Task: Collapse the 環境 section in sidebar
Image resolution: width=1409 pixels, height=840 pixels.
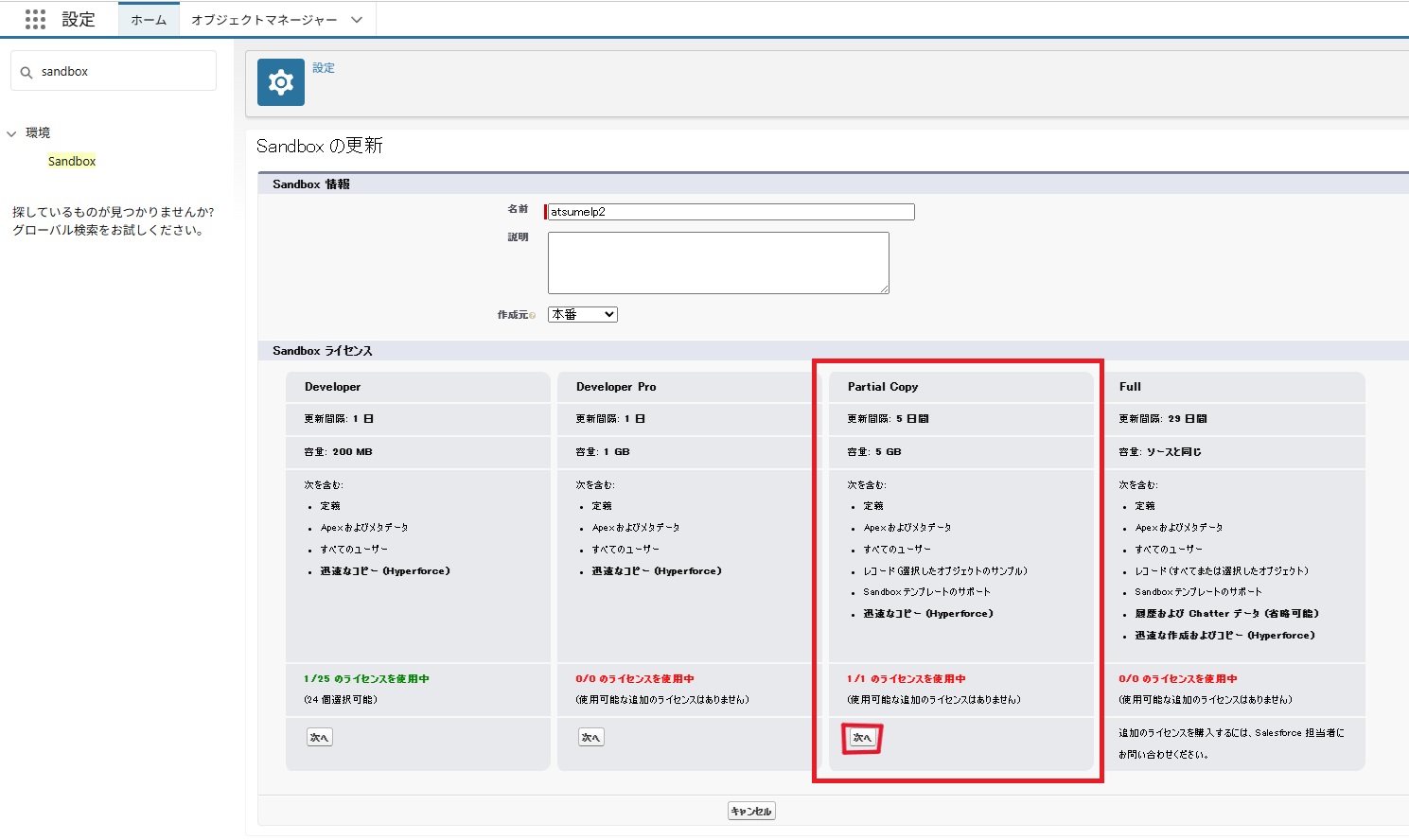Action: tap(12, 133)
